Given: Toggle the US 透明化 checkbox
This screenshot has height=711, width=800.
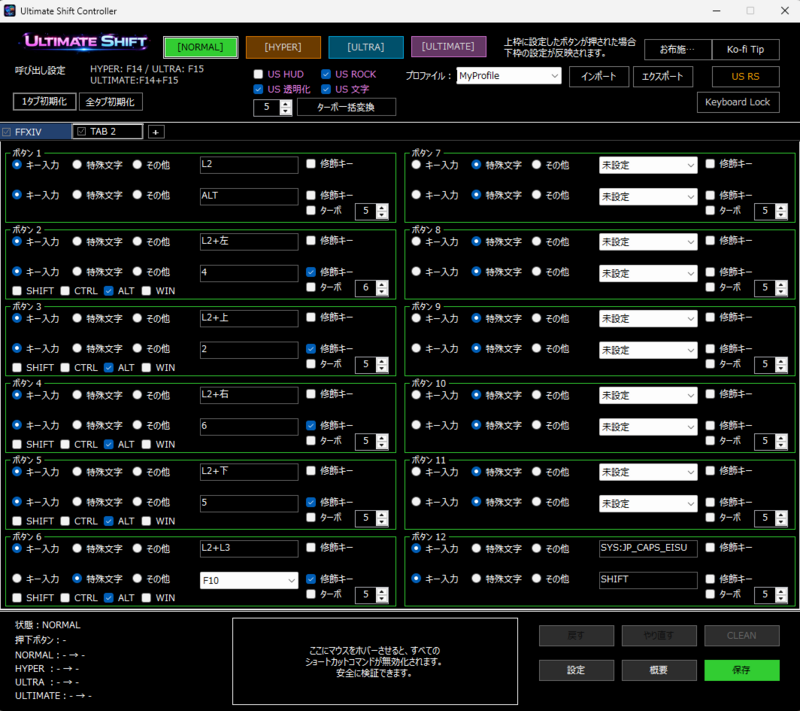Looking at the screenshot, I should [x=258, y=89].
